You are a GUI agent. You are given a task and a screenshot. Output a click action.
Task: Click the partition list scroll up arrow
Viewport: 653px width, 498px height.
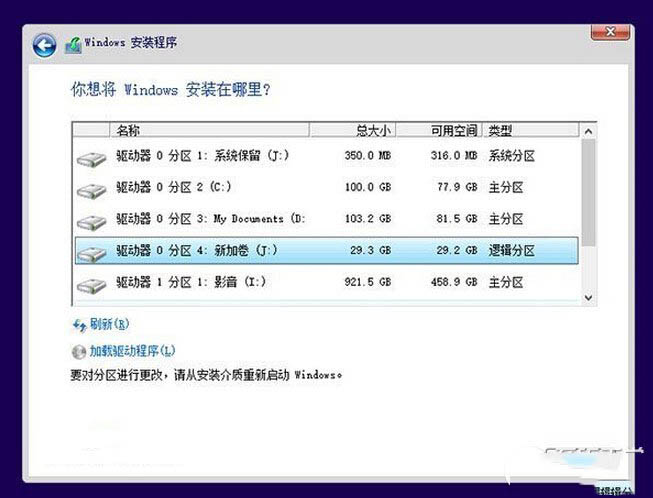pyautogui.click(x=588, y=131)
